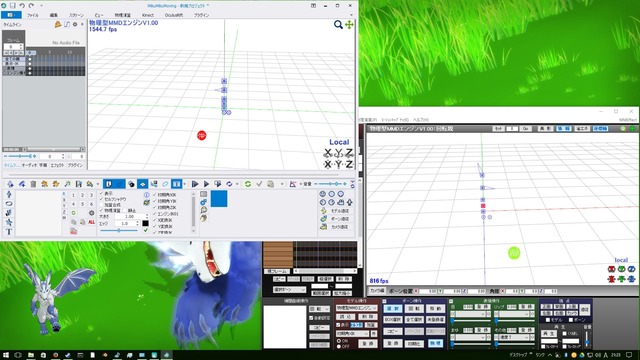Click the save disk icon in MikuMikuMoving title bar
This screenshot has width=640, height=360.
click(x=13, y=6)
